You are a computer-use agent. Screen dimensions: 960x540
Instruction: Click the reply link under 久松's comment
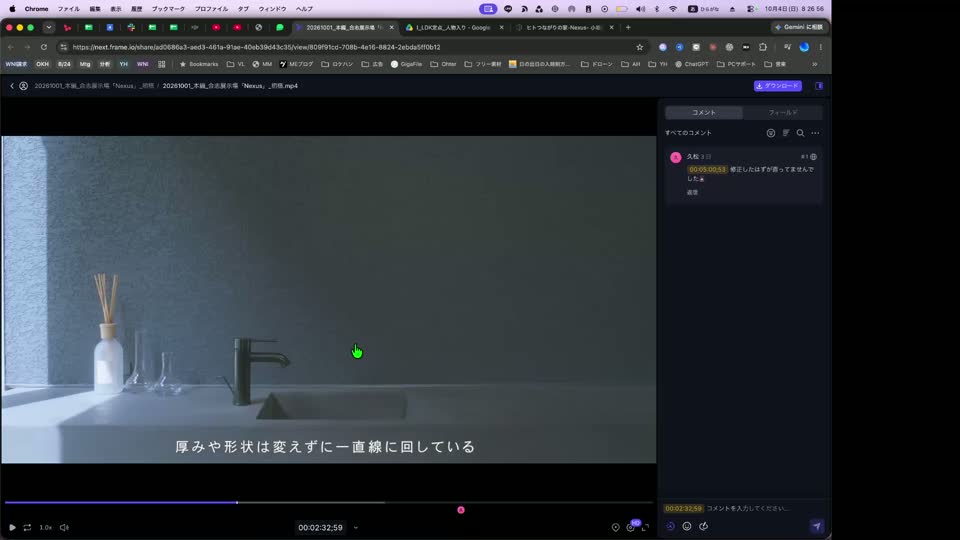coord(692,192)
